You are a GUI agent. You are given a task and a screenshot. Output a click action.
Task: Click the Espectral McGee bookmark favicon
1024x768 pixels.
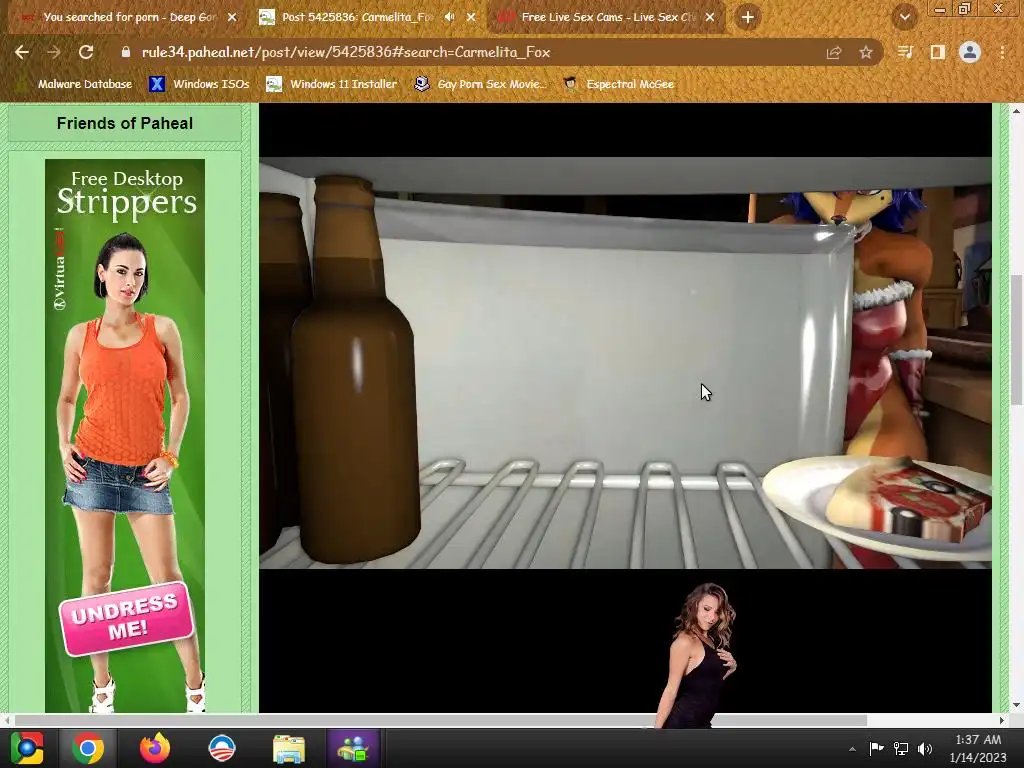(x=571, y=84)
